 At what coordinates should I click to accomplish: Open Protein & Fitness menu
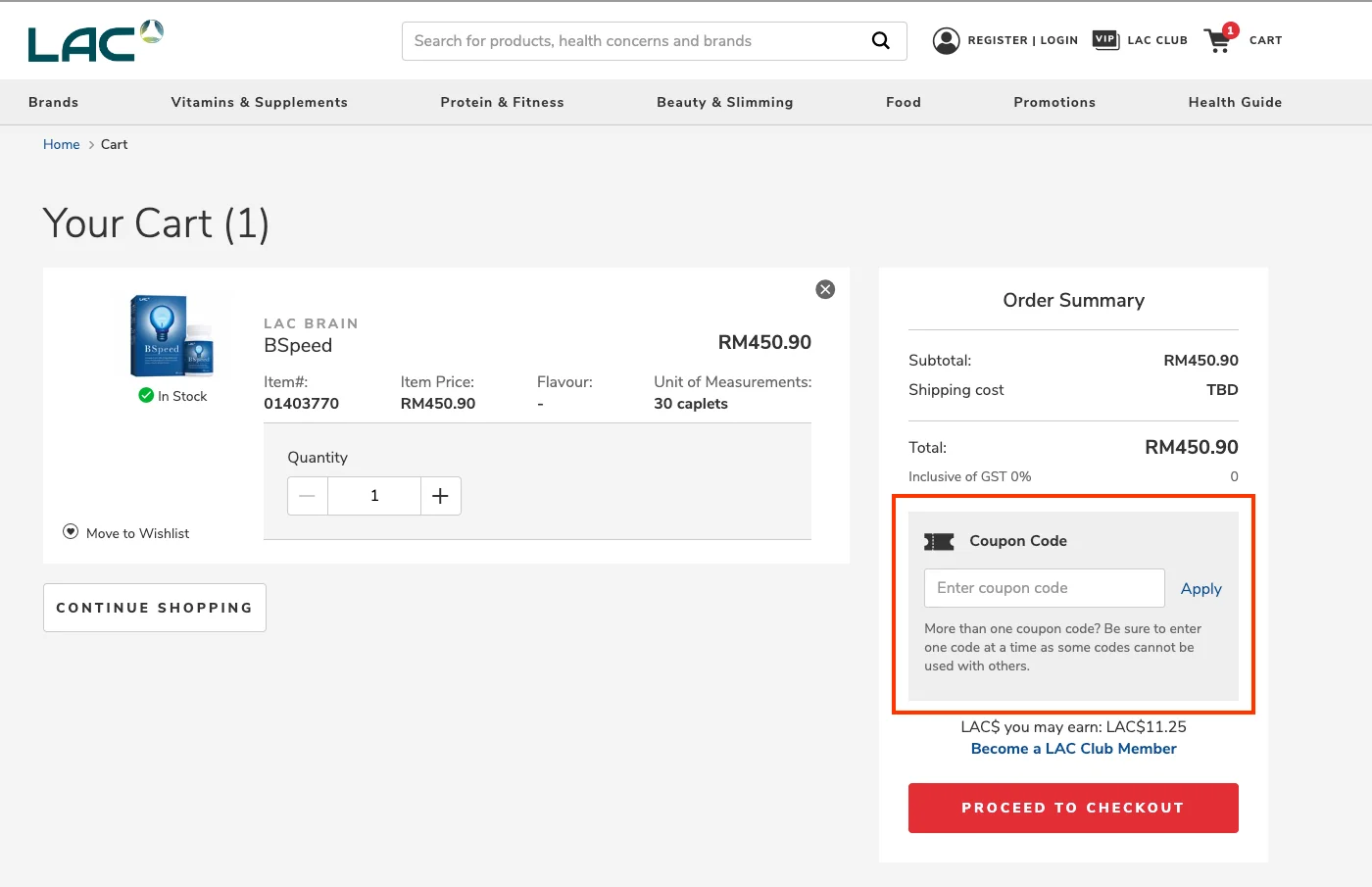[502, 102]
